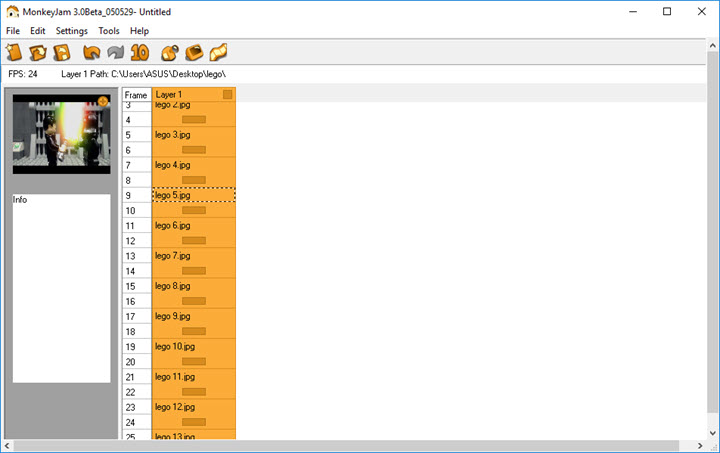Open the Settings menu
This screenshot has height=453, width=720.
[72, 31]
